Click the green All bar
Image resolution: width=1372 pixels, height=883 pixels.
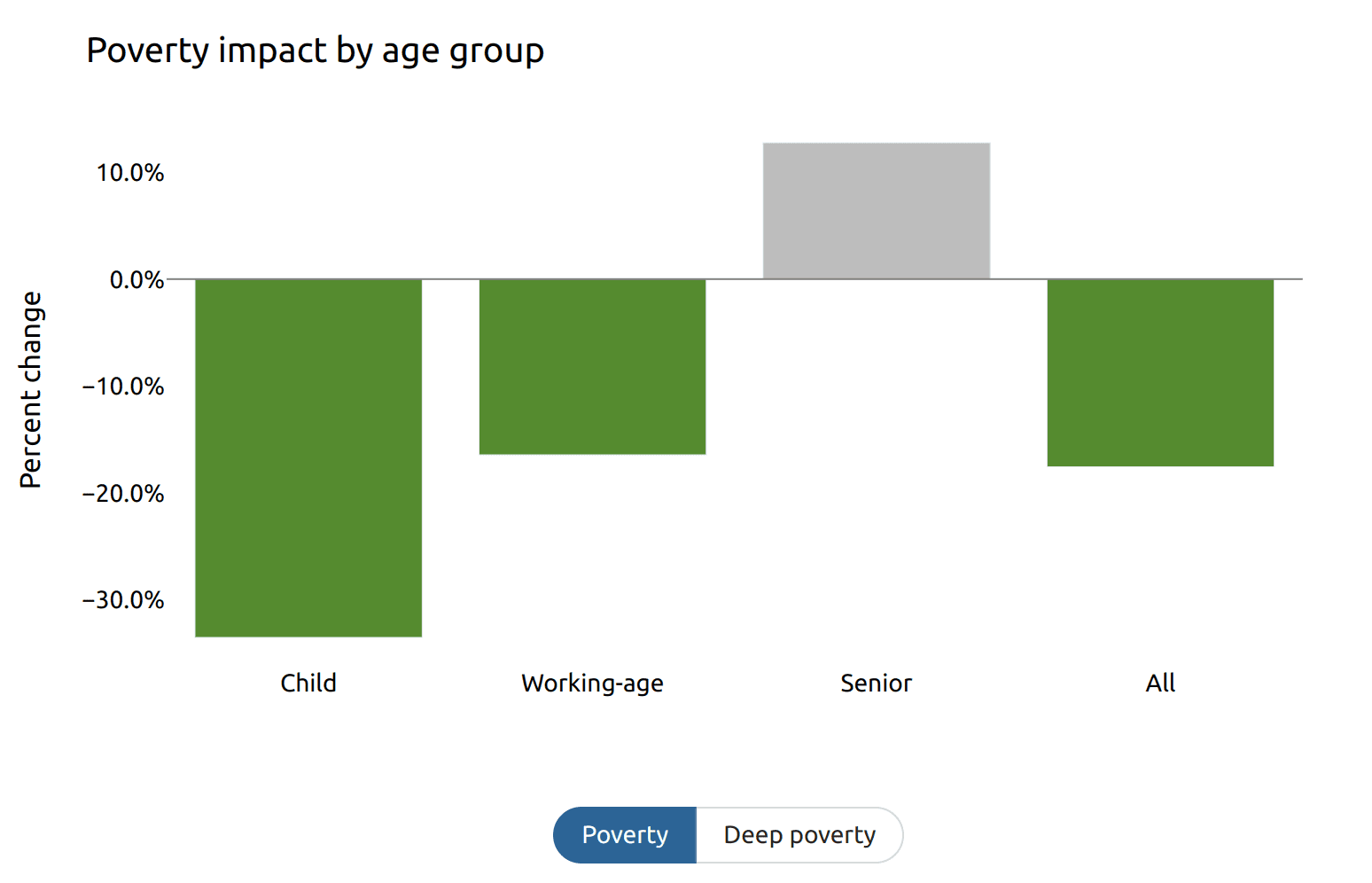pos(1160,372)
